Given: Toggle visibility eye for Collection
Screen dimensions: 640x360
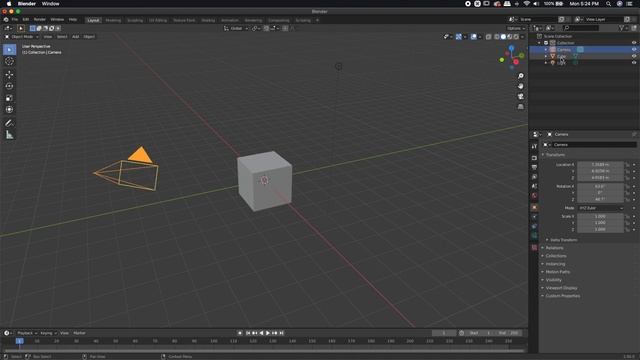Looking at the screenshot, I should (634, 43).
